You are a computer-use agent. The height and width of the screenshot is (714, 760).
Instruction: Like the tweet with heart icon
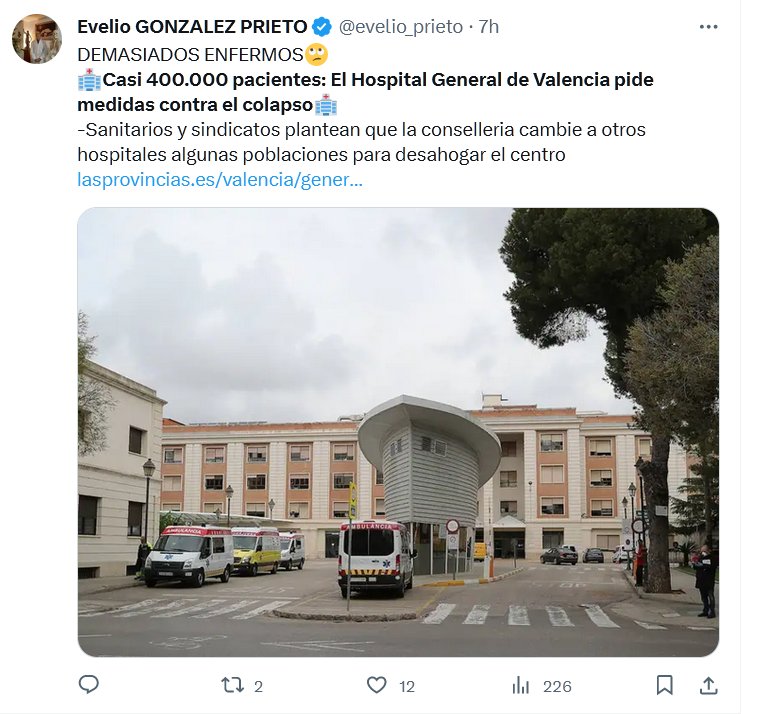[x=376, y=685]
